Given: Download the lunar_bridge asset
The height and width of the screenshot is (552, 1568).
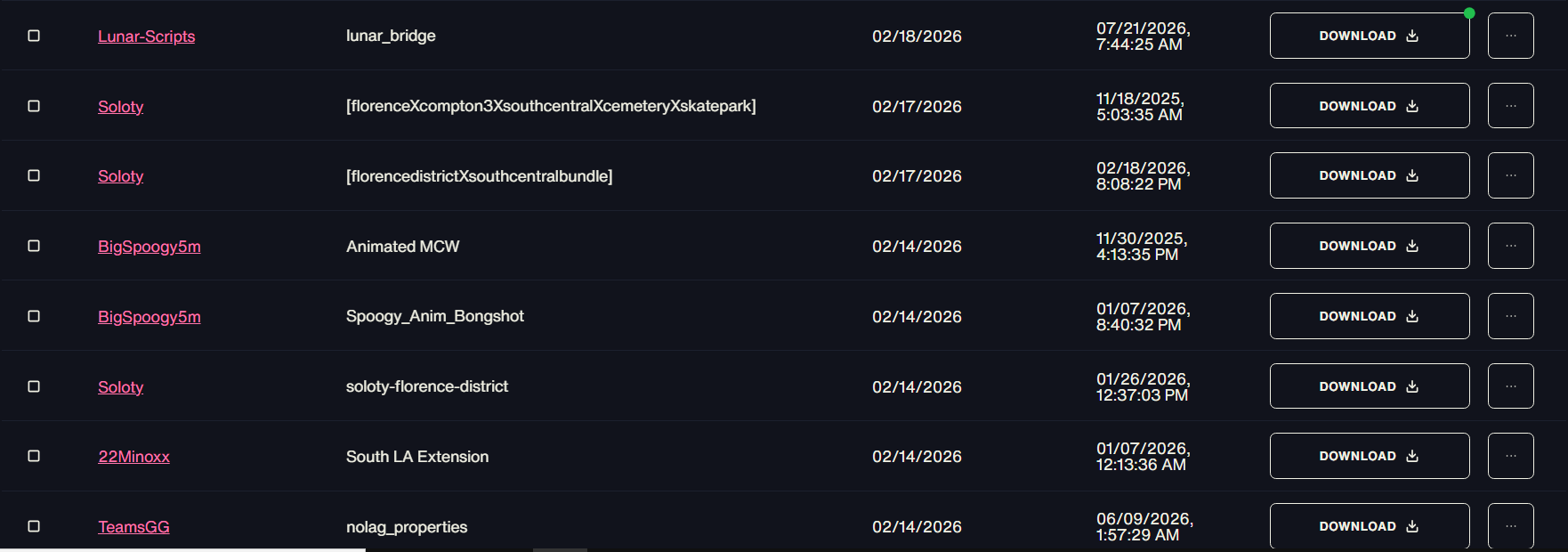Looking at the screenshot, I should [x=1369, y=36].
